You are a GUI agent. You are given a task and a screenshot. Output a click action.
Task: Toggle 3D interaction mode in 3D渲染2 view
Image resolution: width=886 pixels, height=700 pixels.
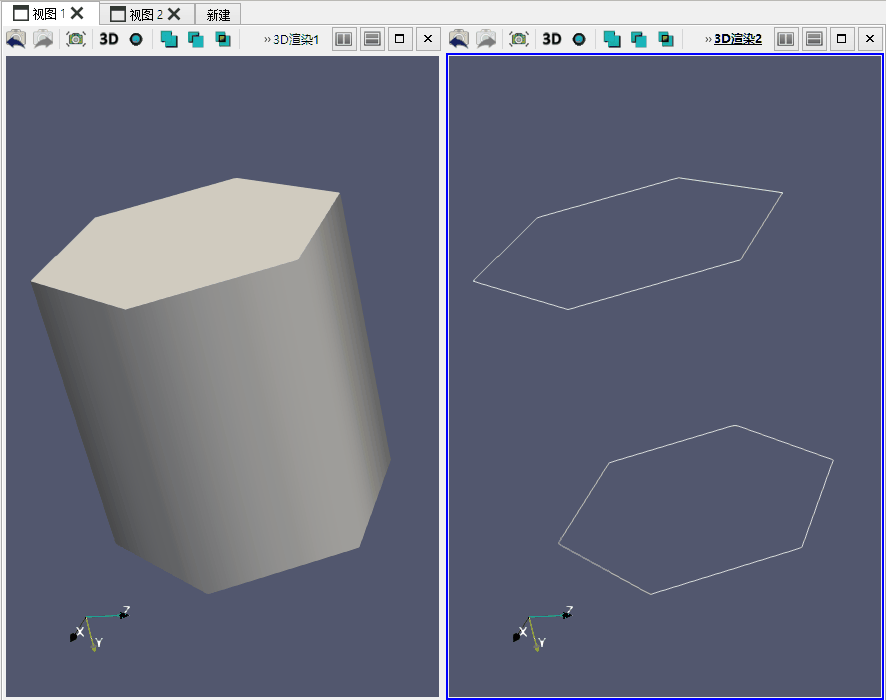tap(551, 39)
